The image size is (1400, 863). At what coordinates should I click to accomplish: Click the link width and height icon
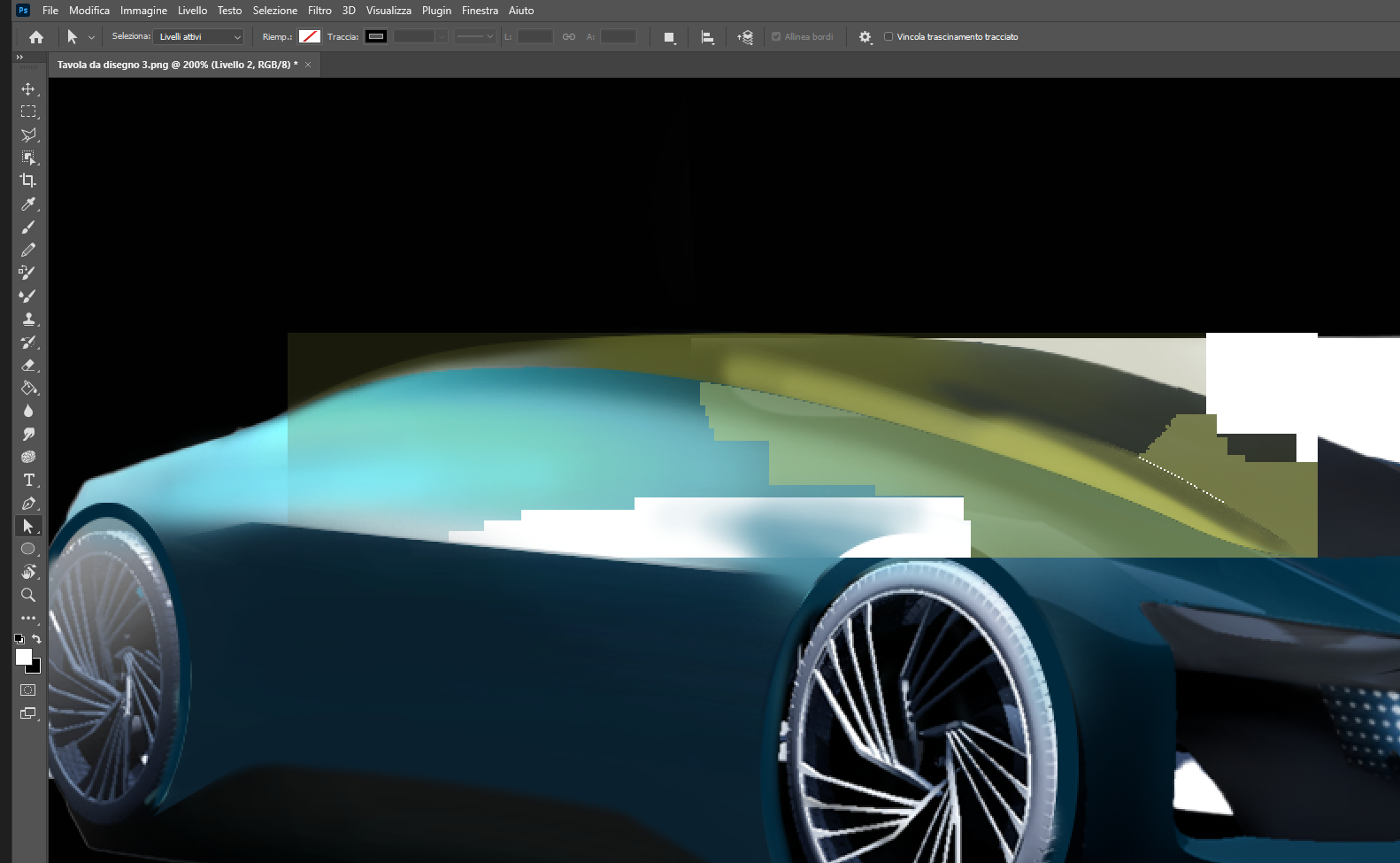[x=569, y=36]
